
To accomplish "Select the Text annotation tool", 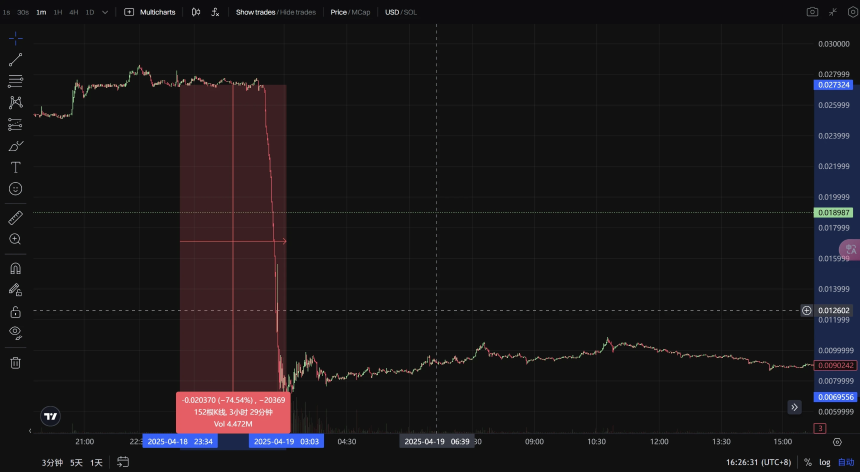I will [15, 167].
